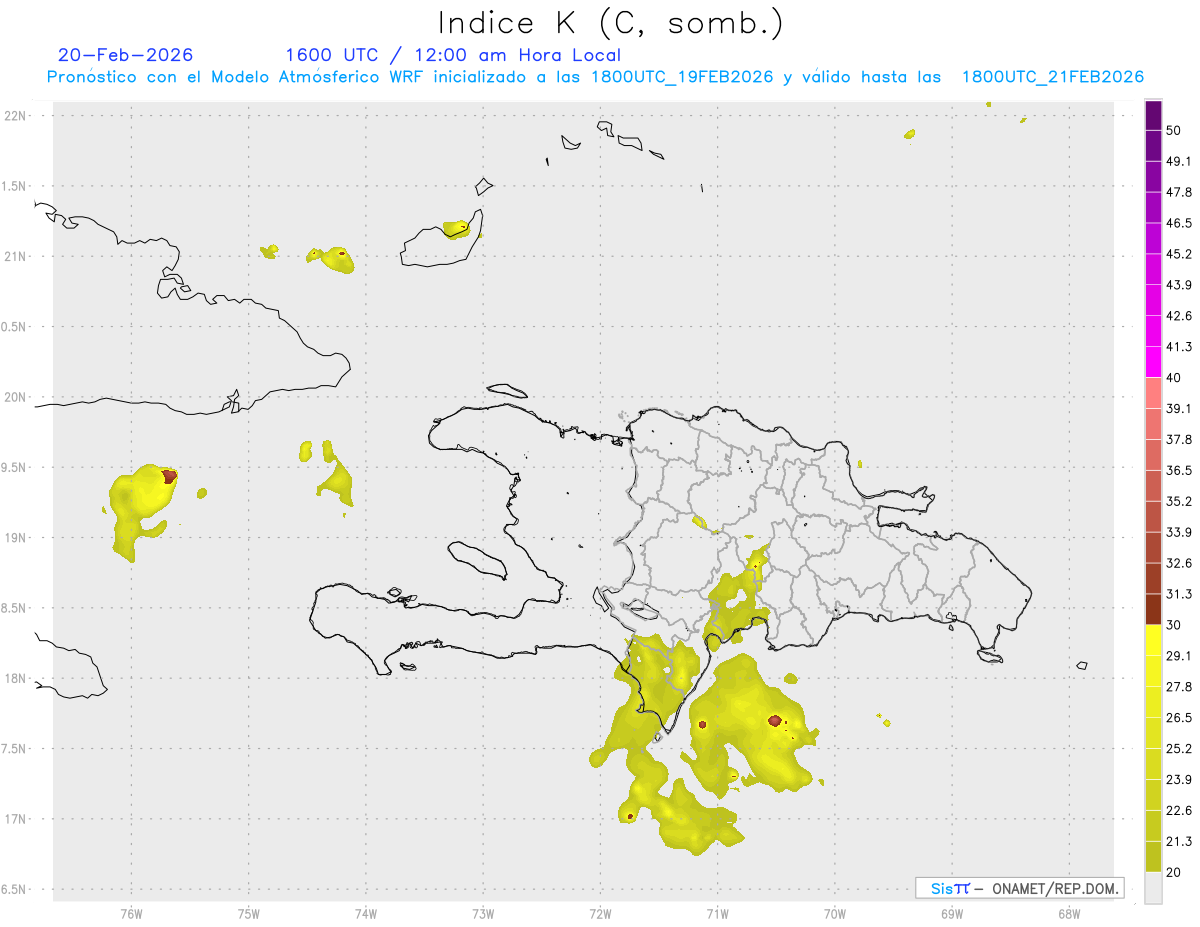Pick the dark purple swatch above 50
Screen dimensions: 1200x927
point(1153,116)
